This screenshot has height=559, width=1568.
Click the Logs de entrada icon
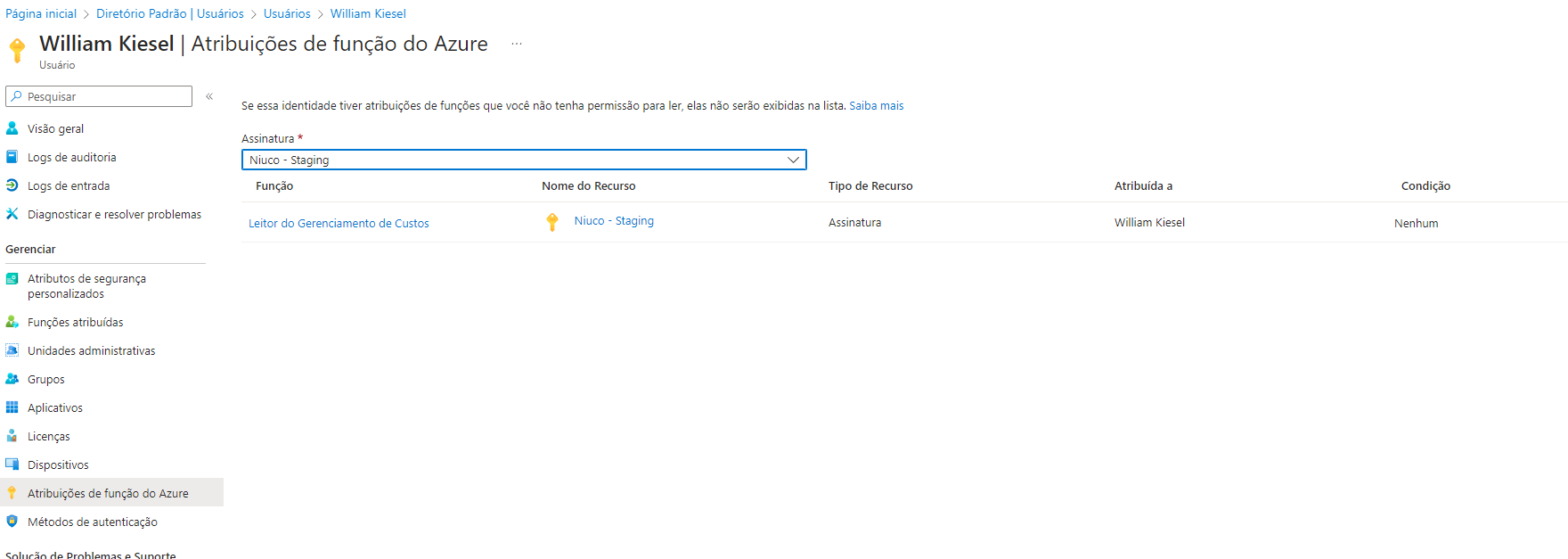12,185
